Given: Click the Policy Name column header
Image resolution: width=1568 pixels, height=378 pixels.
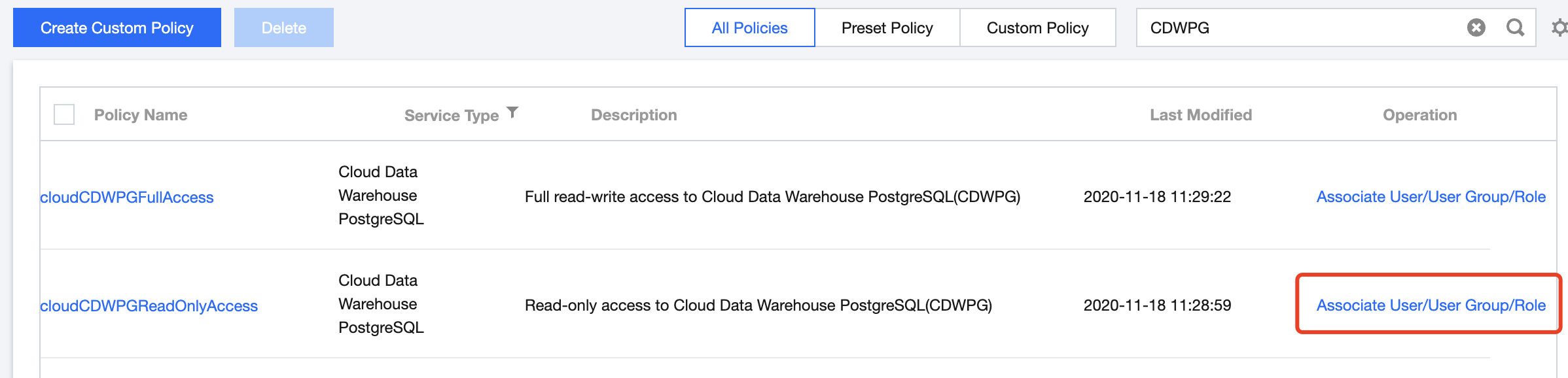Looking at the screenshot, I should tap(141, 115).
